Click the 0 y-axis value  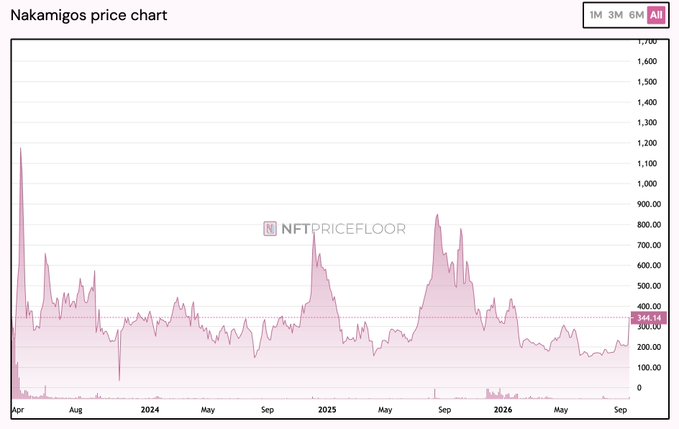pos(639,388)
